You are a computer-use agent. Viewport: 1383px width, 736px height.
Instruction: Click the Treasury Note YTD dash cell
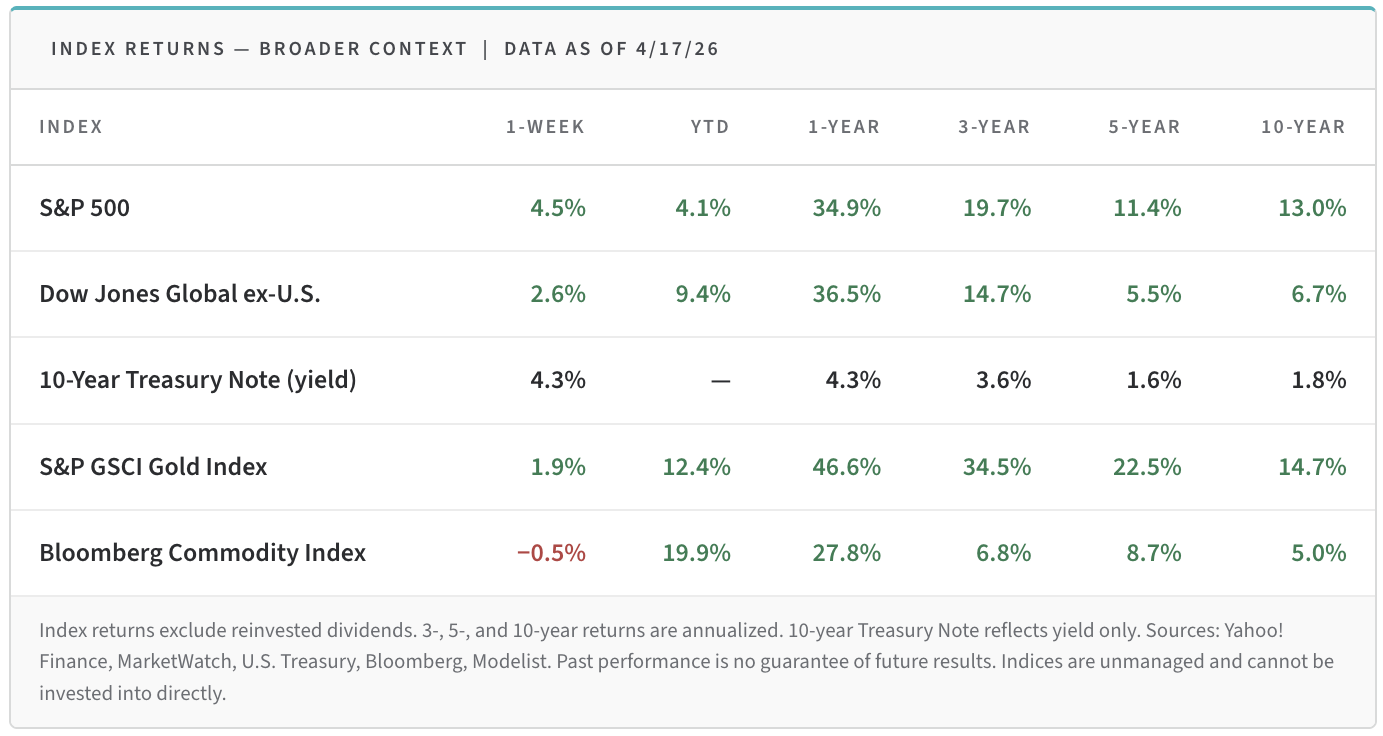[x=720, y=380]
